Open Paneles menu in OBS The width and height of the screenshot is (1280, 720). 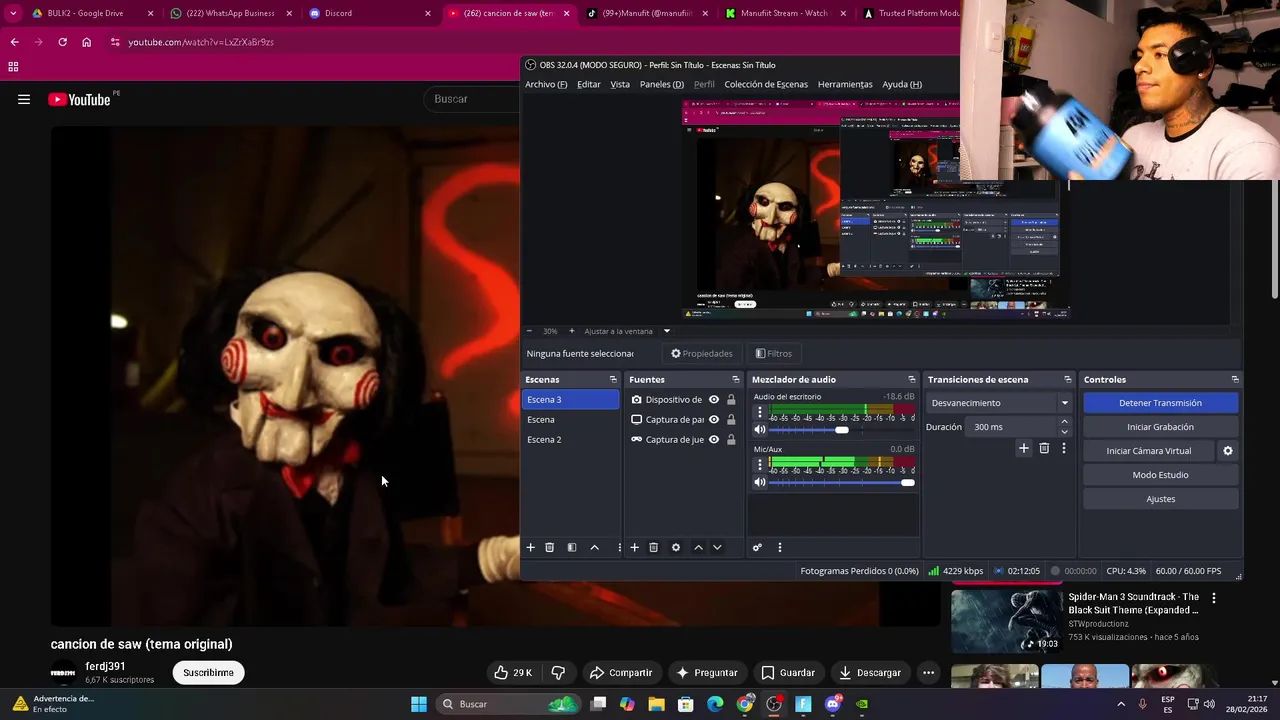click(x=662, y=84)
